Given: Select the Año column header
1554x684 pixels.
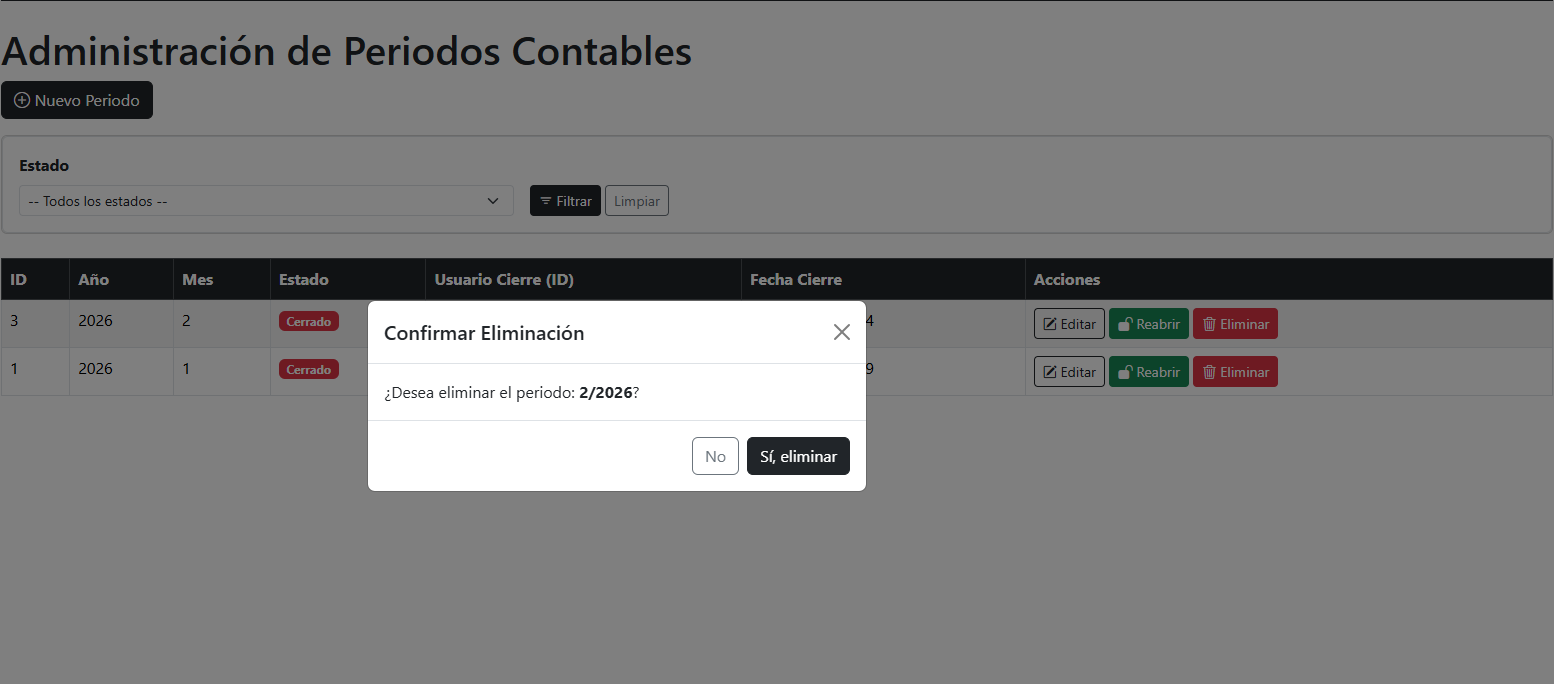Looking at the screenshot, I should [94, 279].
